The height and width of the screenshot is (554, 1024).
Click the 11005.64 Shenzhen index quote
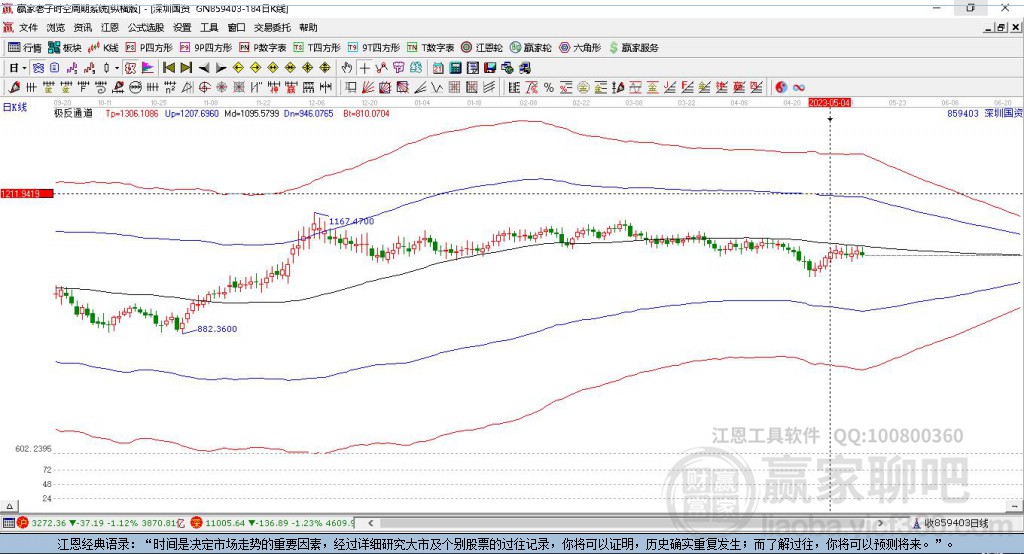click(x=223, y=523)
